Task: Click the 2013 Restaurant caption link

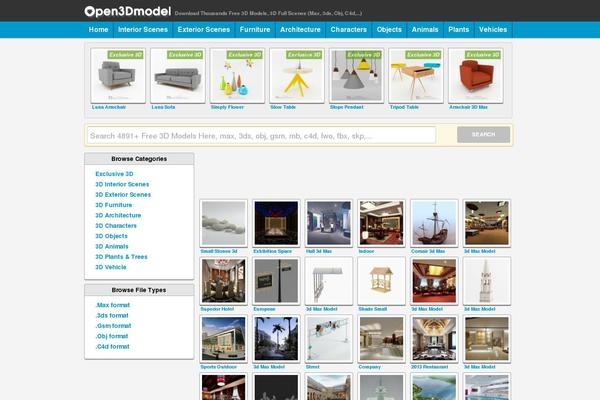Action: (429, 367)
